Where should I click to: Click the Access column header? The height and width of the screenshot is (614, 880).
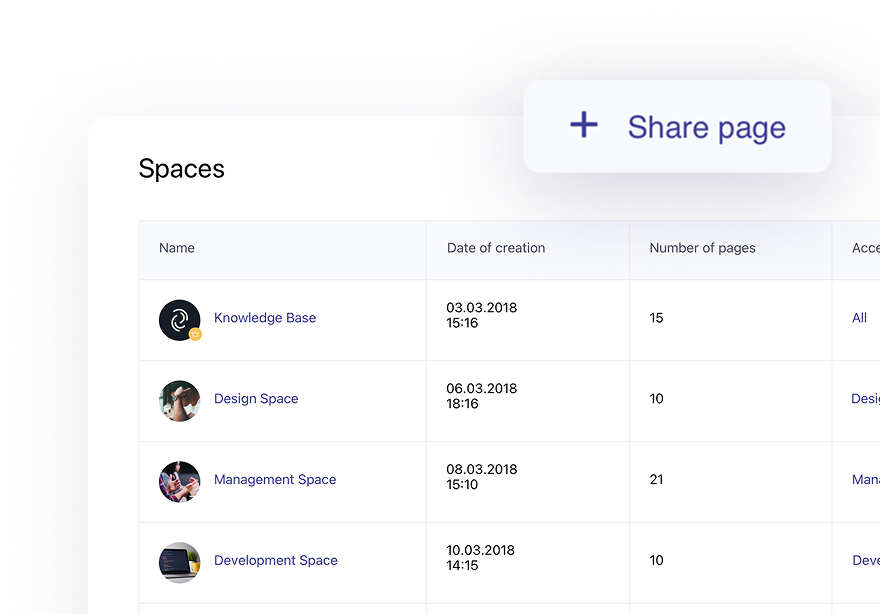point(862,248)
